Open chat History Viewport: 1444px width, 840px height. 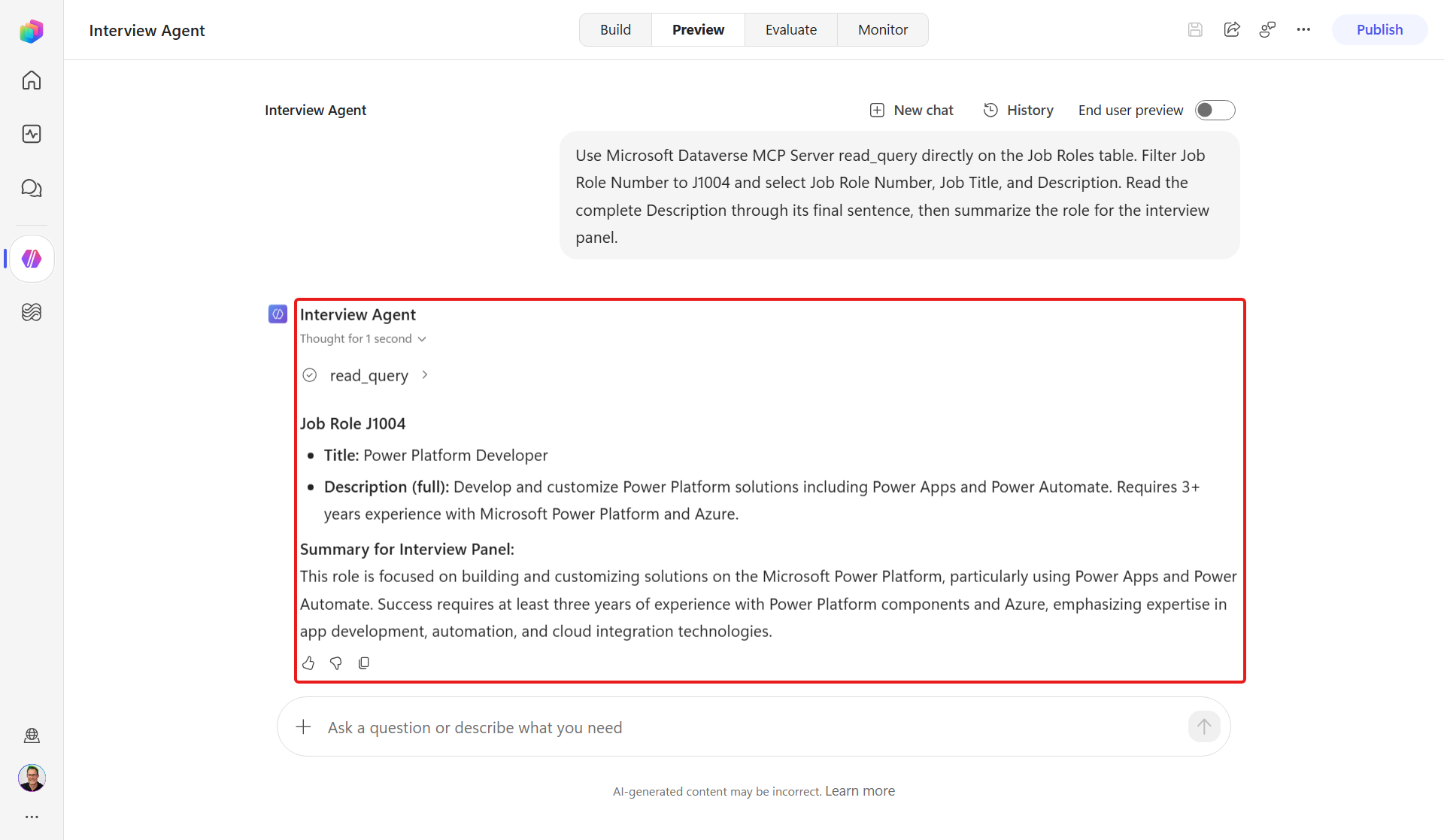coord(1018,111)
